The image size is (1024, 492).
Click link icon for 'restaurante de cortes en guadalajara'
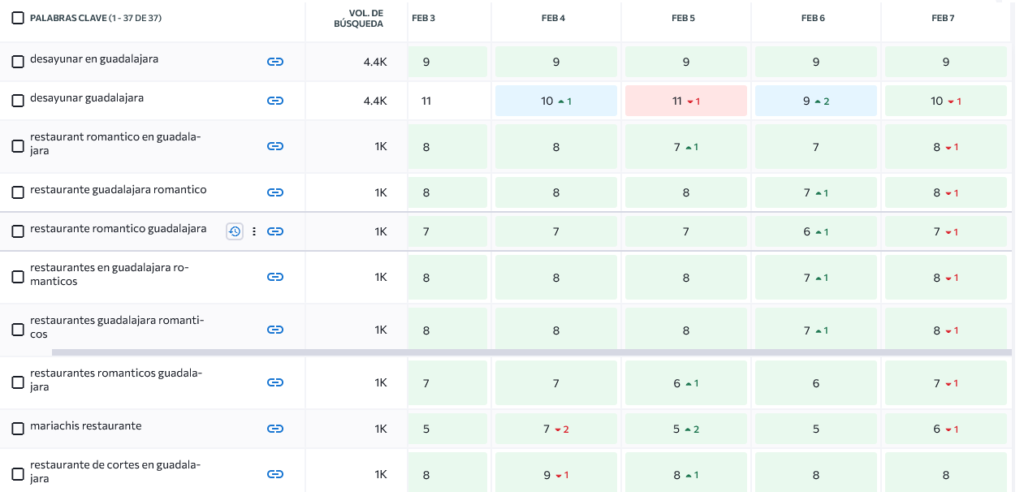[x=275, y=474]
